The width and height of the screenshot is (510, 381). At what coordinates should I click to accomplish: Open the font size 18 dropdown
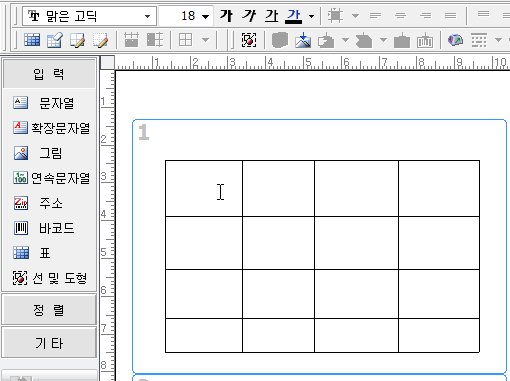pos(205,16)
